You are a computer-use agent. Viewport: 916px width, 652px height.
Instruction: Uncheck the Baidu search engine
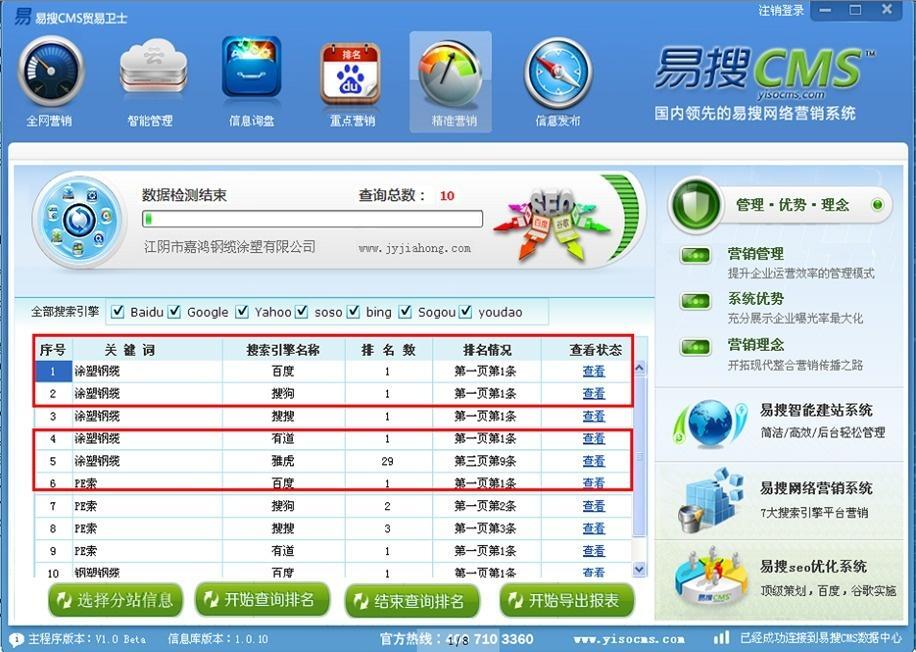[118, 311]
